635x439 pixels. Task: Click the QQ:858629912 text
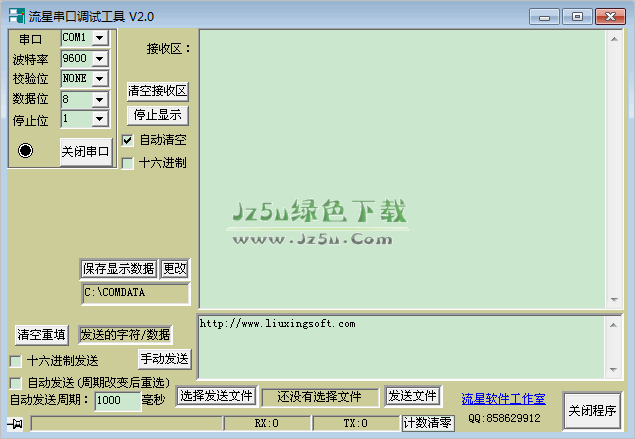(x=504, y=418)
